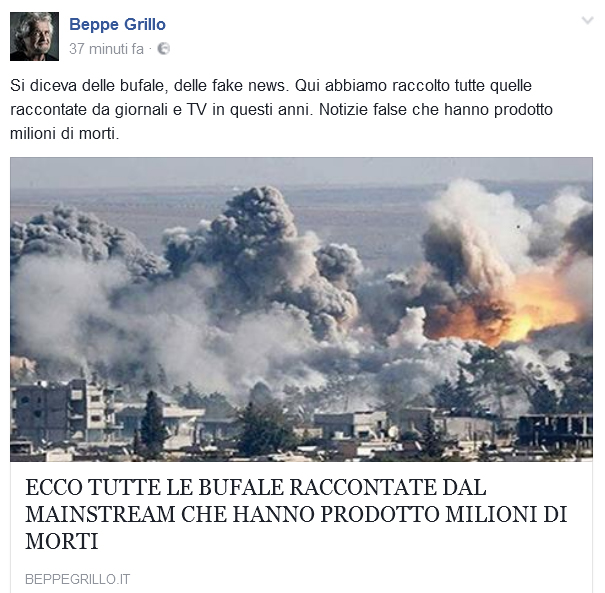Follow the BEPPEGRILLO.IT source domain

point(78,579)
